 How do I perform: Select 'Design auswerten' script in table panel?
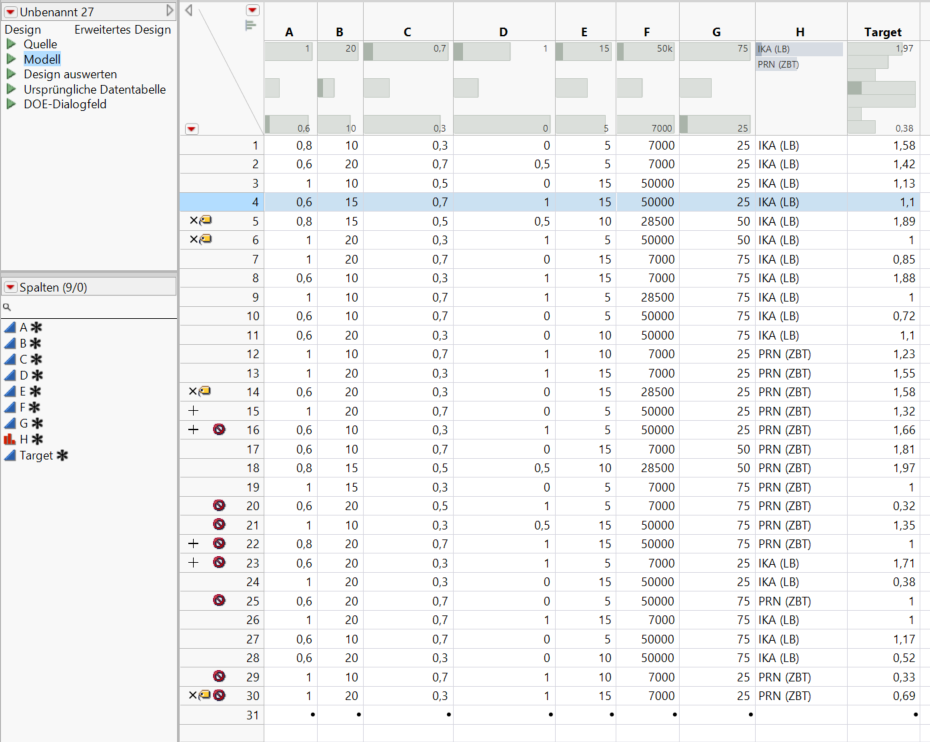point(70,75)
